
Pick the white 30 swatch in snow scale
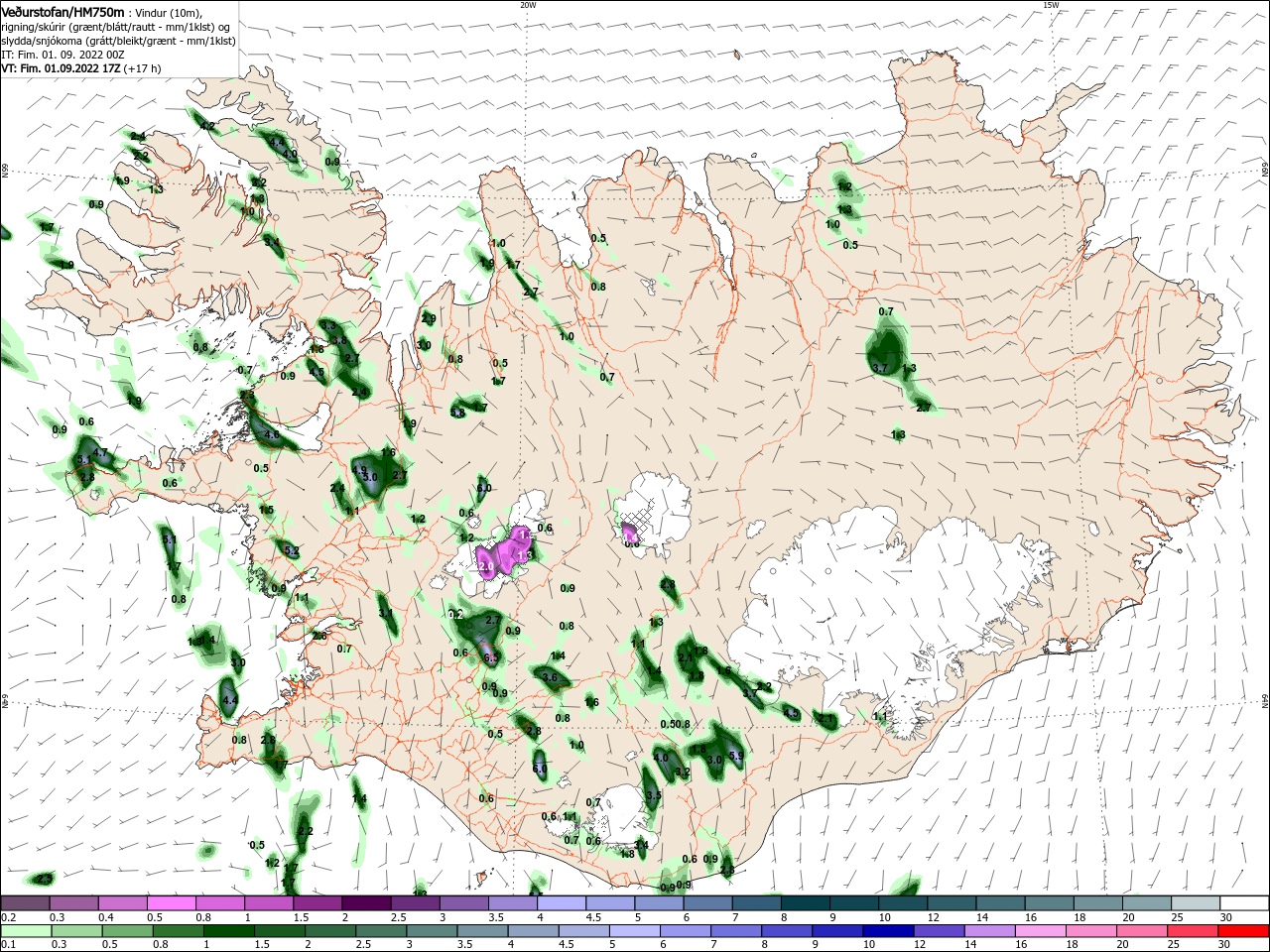point(1244,903)
